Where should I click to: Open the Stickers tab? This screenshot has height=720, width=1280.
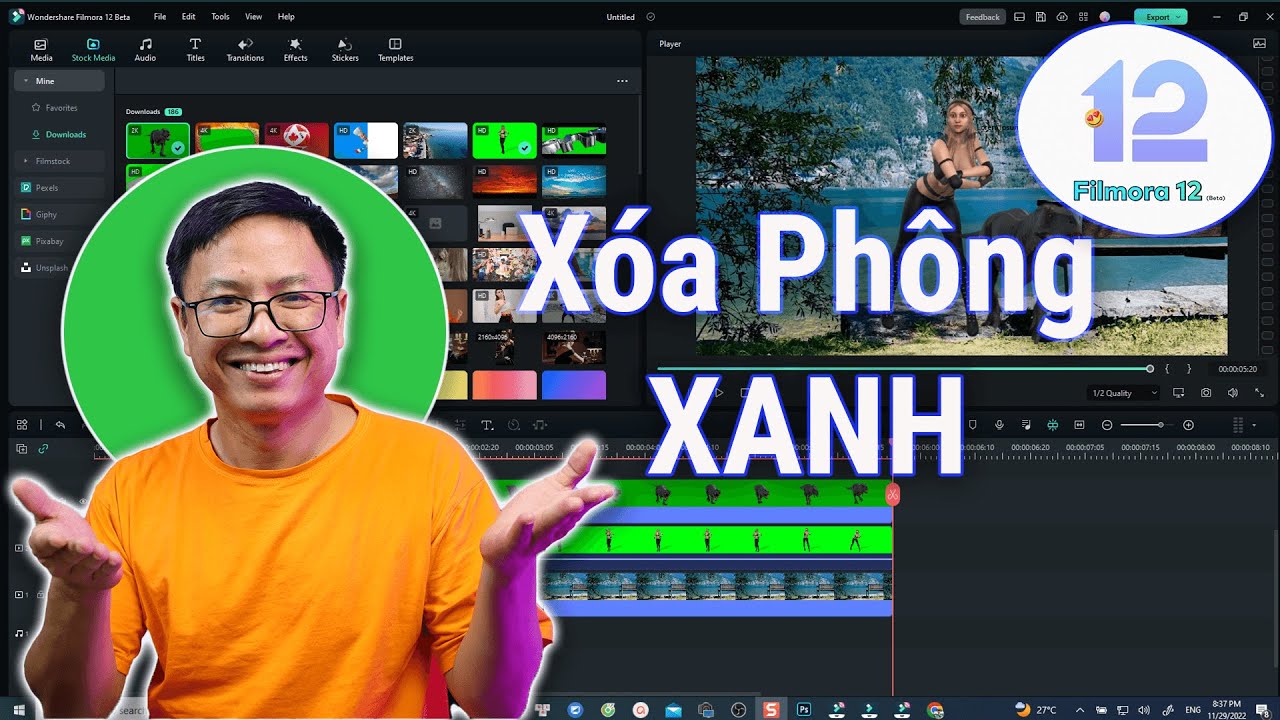coord(345,50)
